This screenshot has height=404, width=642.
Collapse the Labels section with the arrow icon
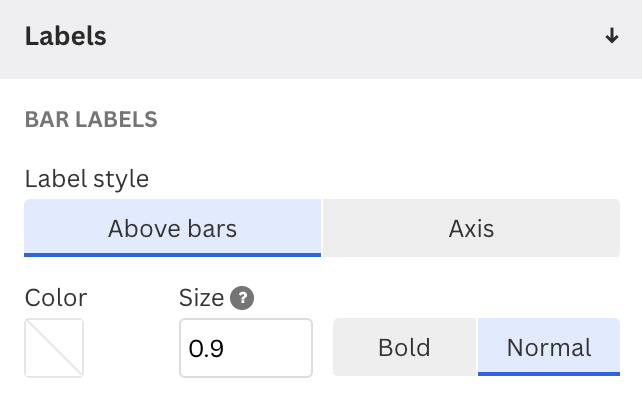click(x=612, y=36)
